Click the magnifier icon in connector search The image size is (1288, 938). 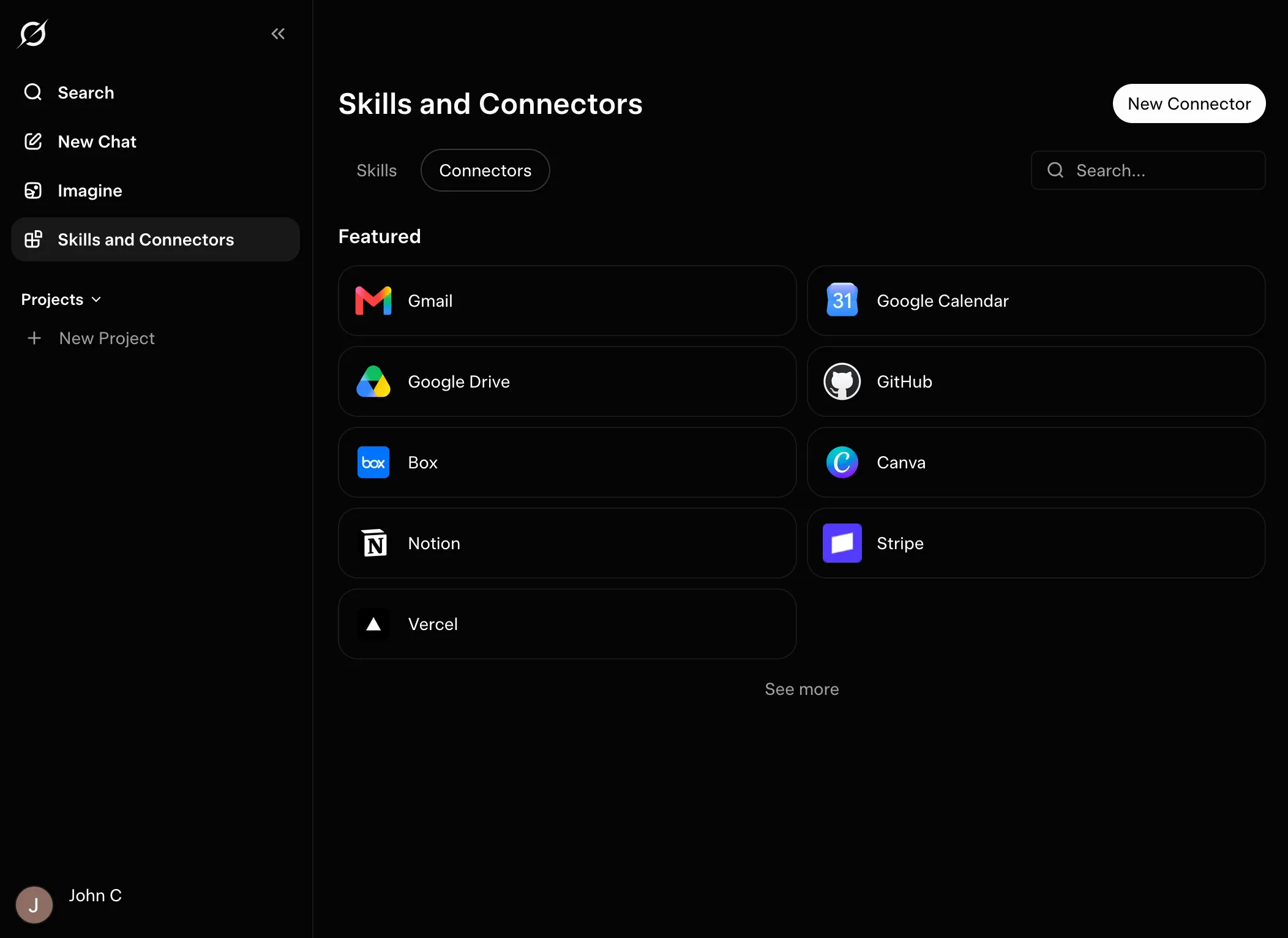tap(1055, 170)
